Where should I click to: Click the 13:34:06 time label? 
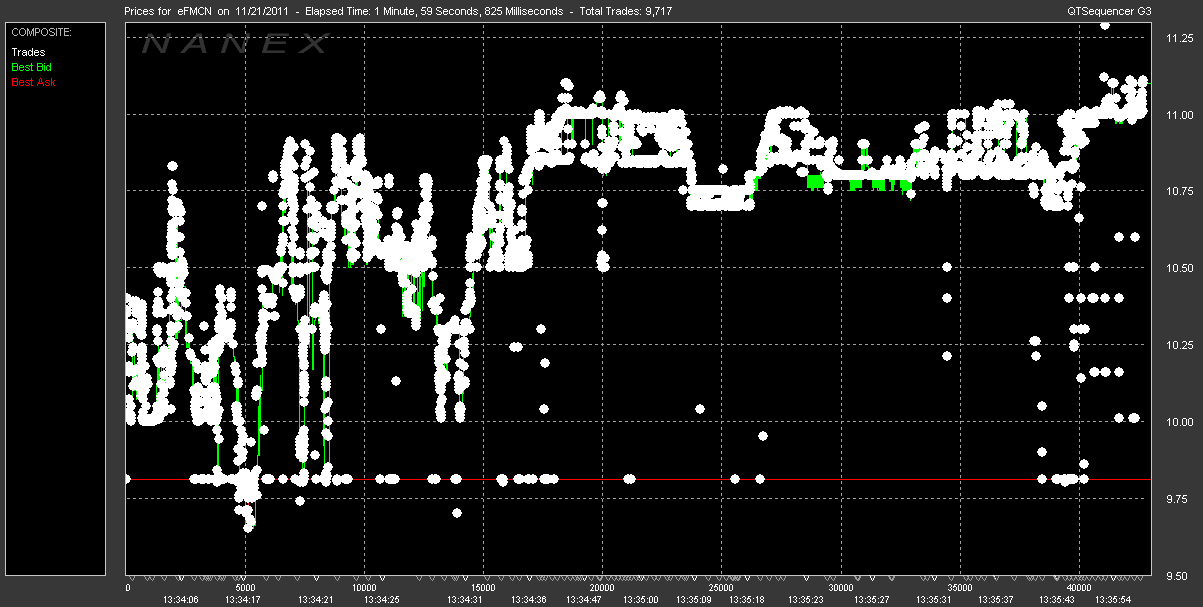coord(180,600)
